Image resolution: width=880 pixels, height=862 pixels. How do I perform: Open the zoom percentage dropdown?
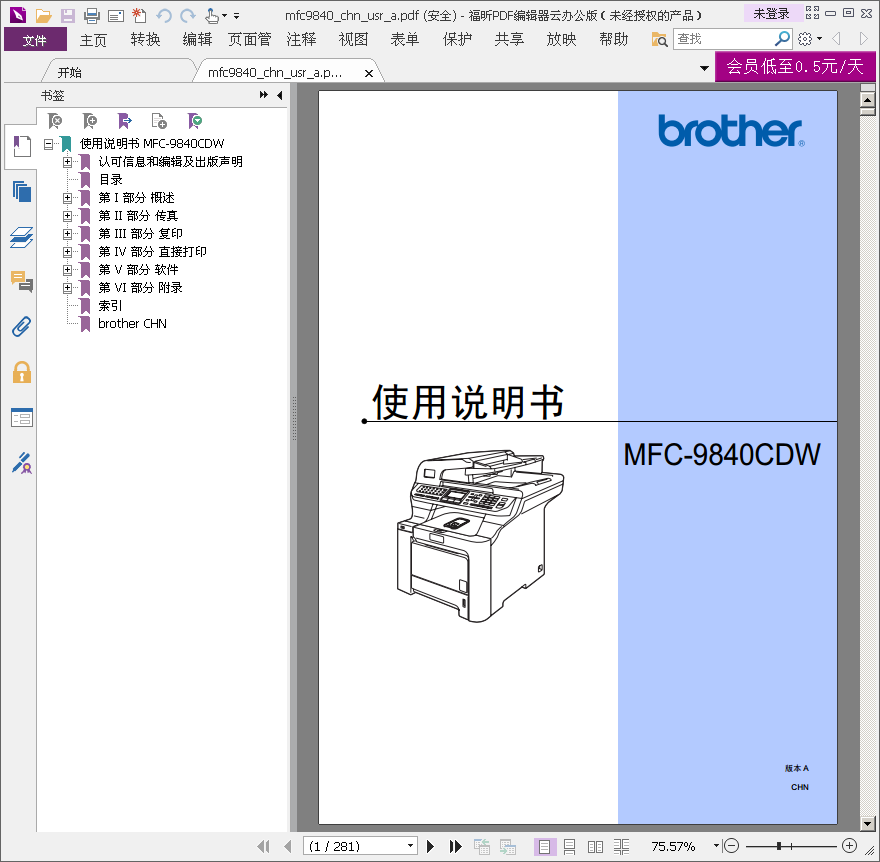click(x=716, y=845)
